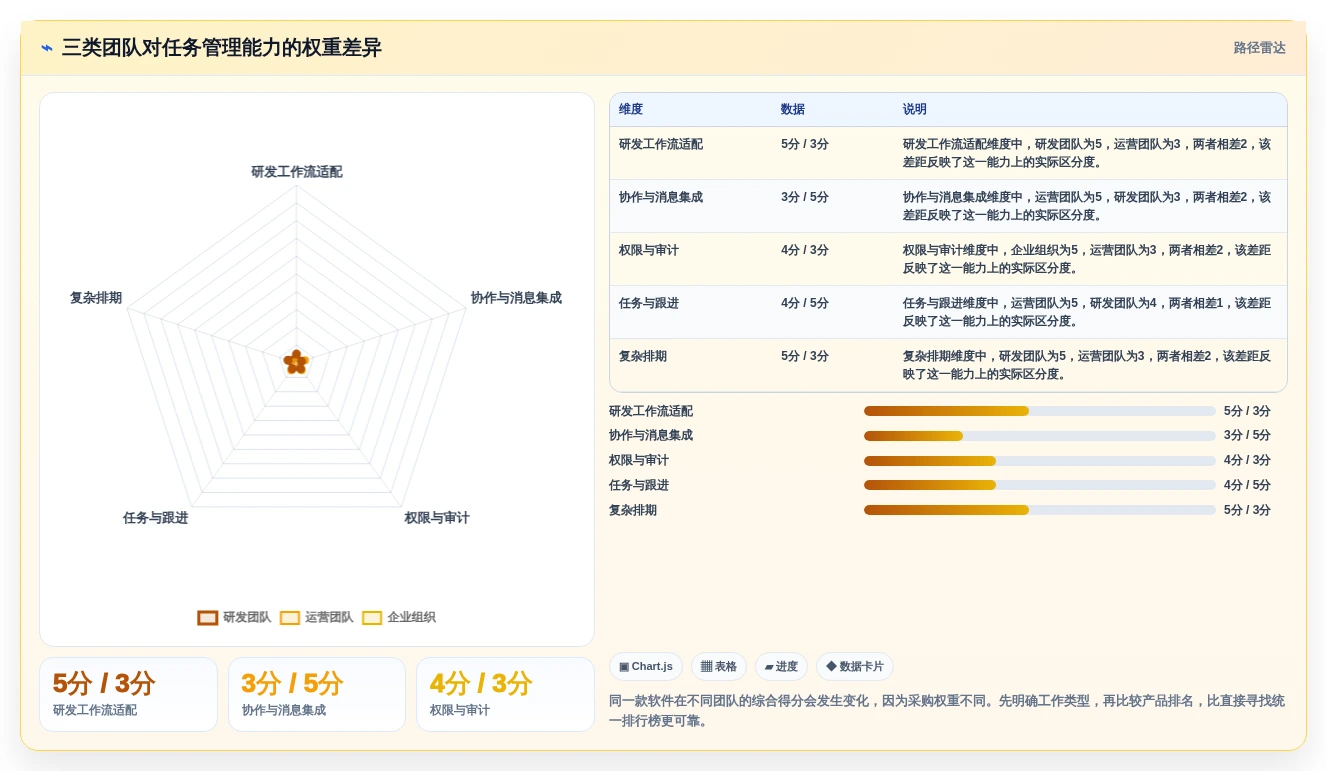The width and height of the screenshot is (1327, 771).
Task: Select the 进度 tag chip
Action: coord(781,667)
